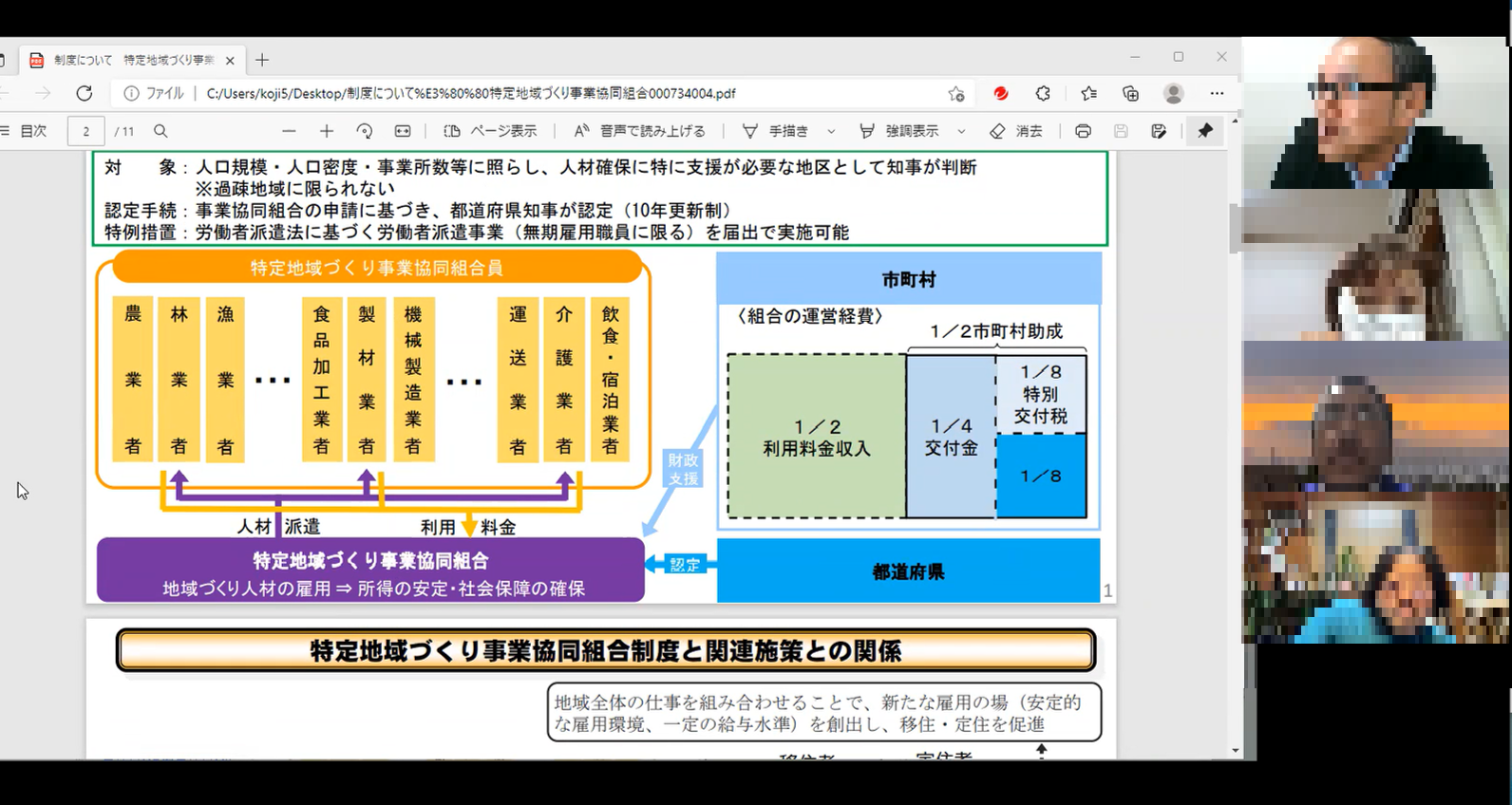This screenshot has width=1512, height=805.
Task: Add this page to favorites star
Action: click(955, 93)
